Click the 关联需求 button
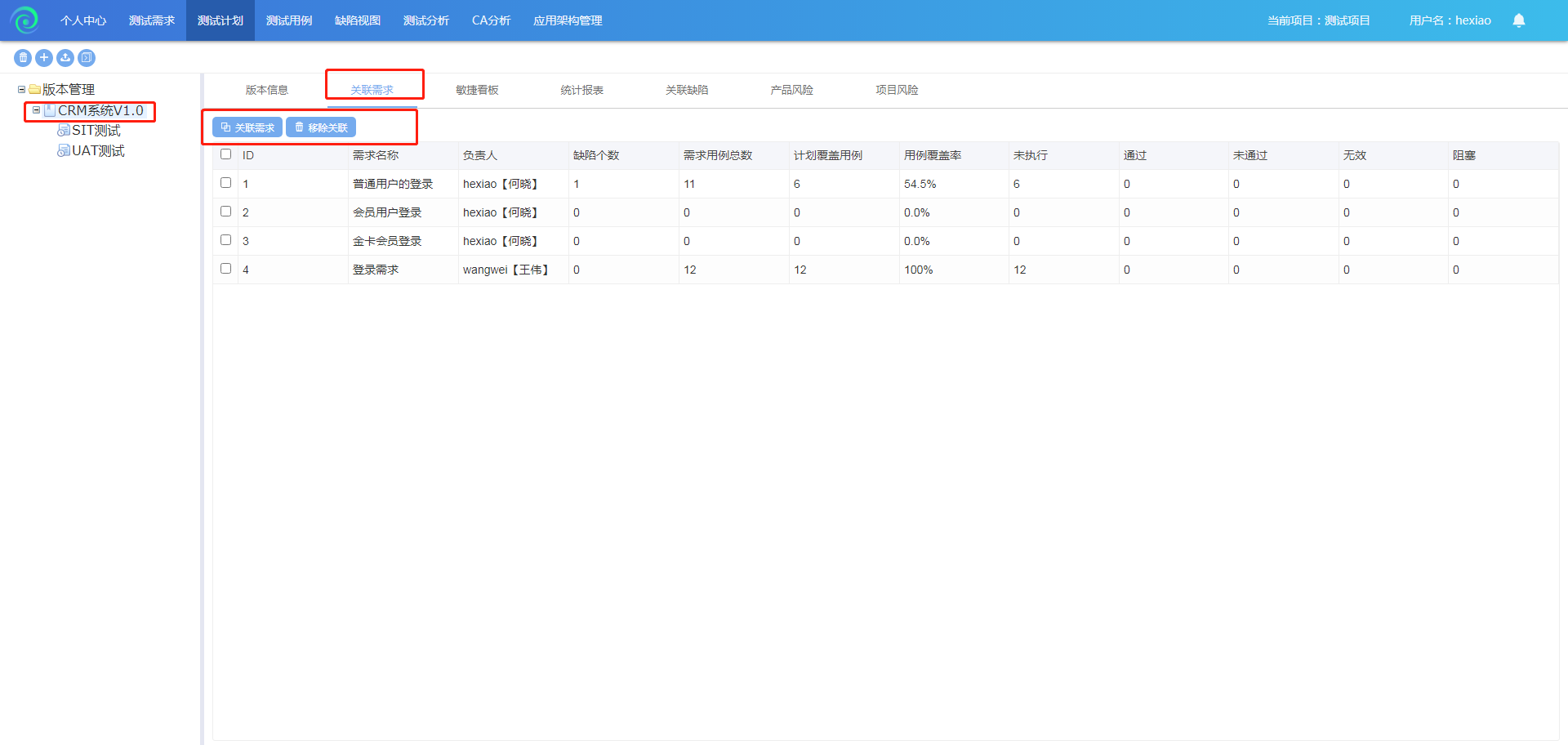The width and height of the screenshot is (1568, 745). pos(247,127)
